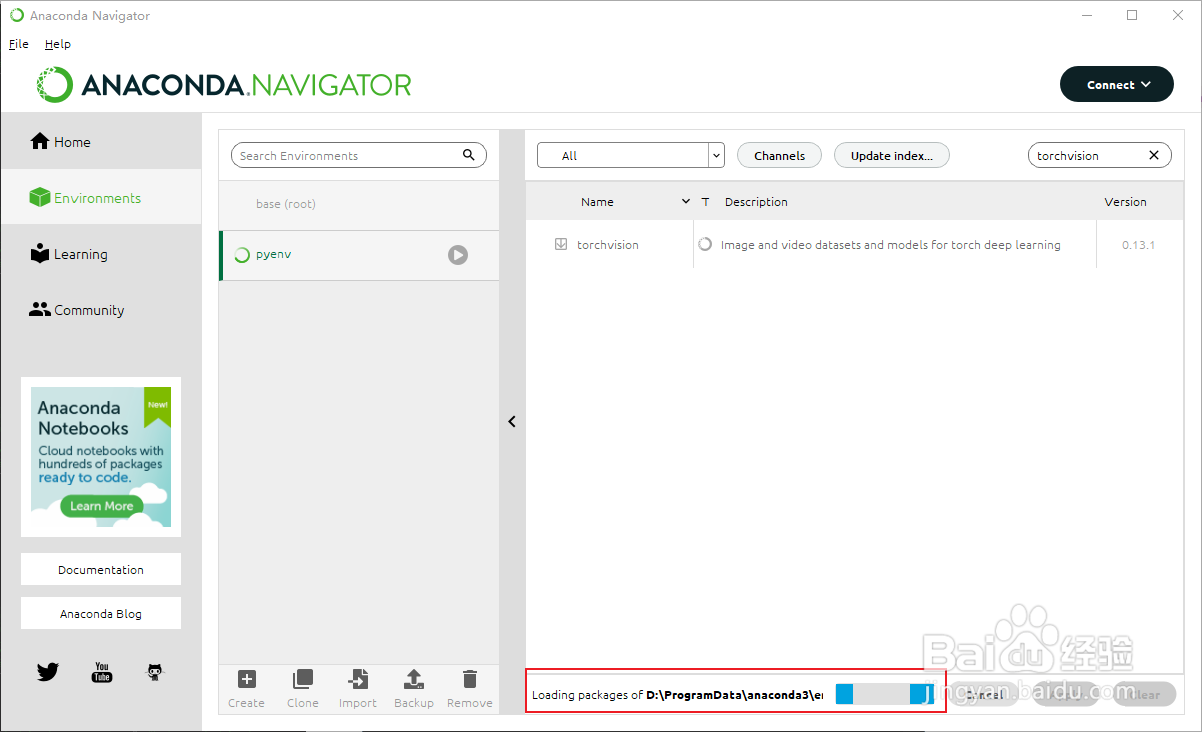Open the Anaconda Blog button
The width and height of the screenshot is (1202, 732).
(x=101, y=613)
